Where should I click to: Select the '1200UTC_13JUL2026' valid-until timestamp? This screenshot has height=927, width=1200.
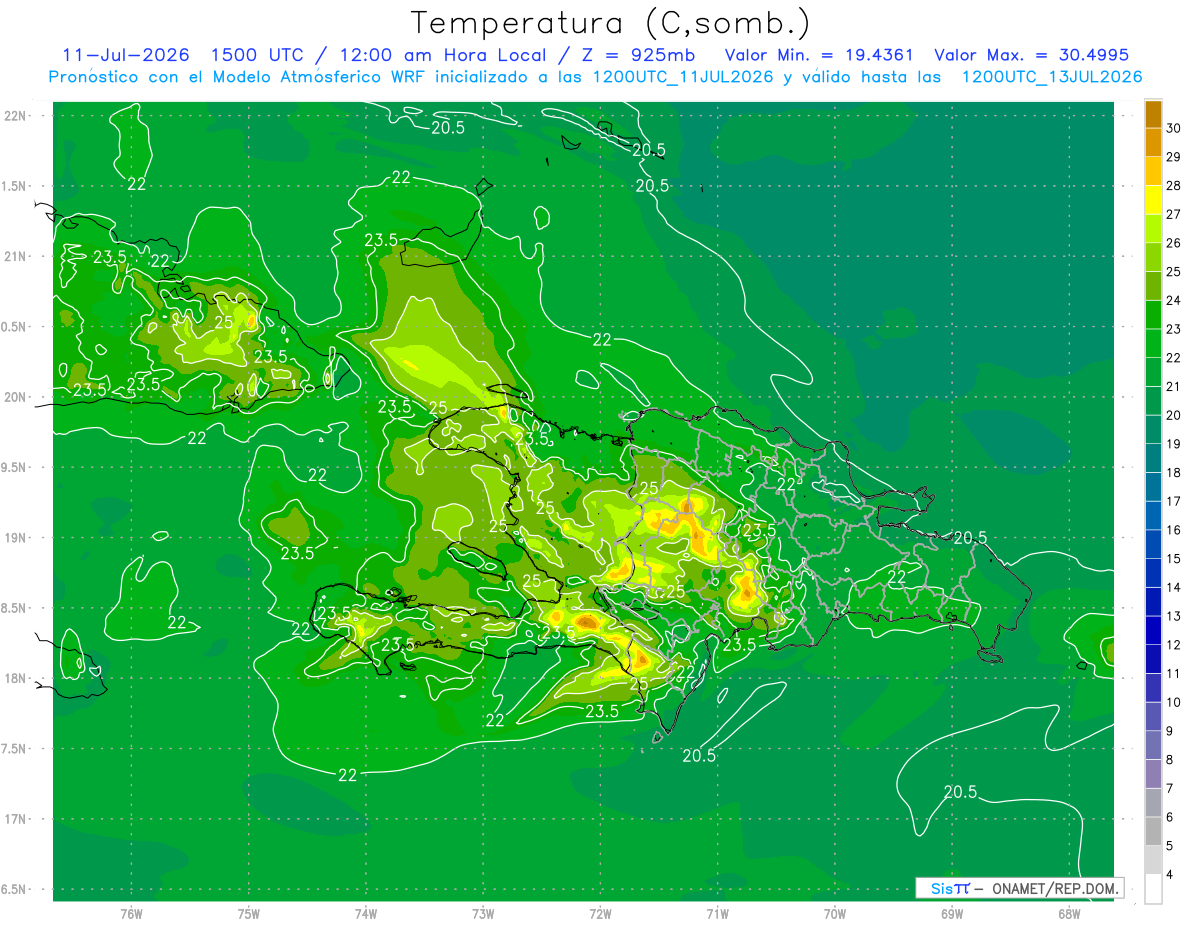(1052, 77)
